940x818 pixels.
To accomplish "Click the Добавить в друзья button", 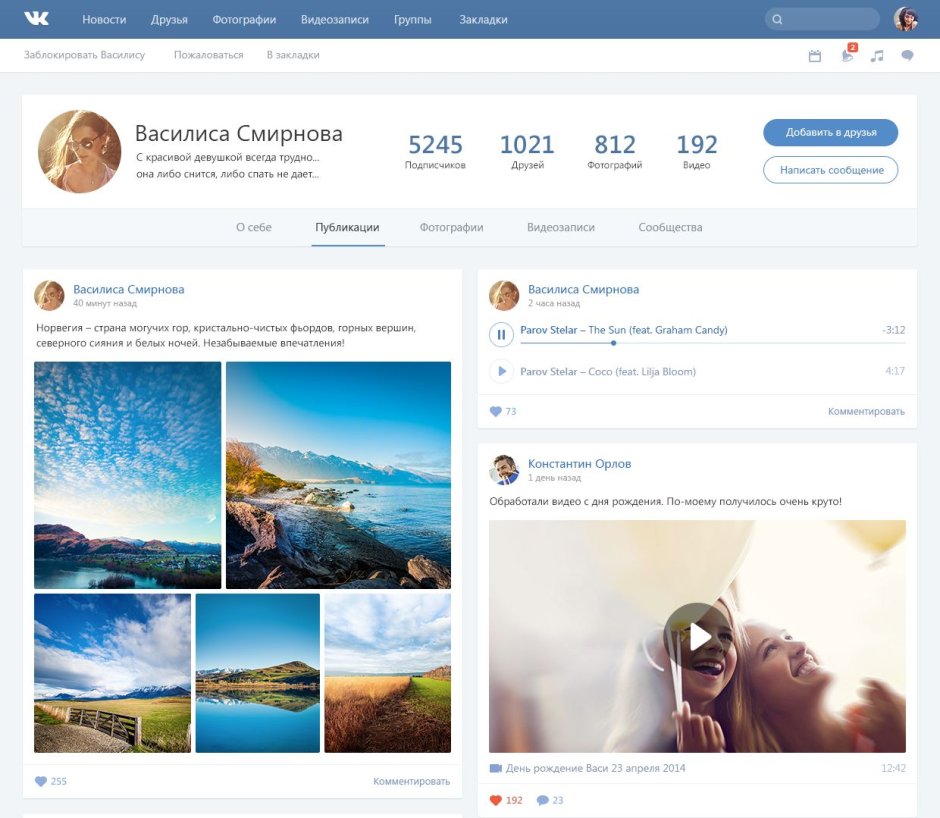I will tap(830, 132).
